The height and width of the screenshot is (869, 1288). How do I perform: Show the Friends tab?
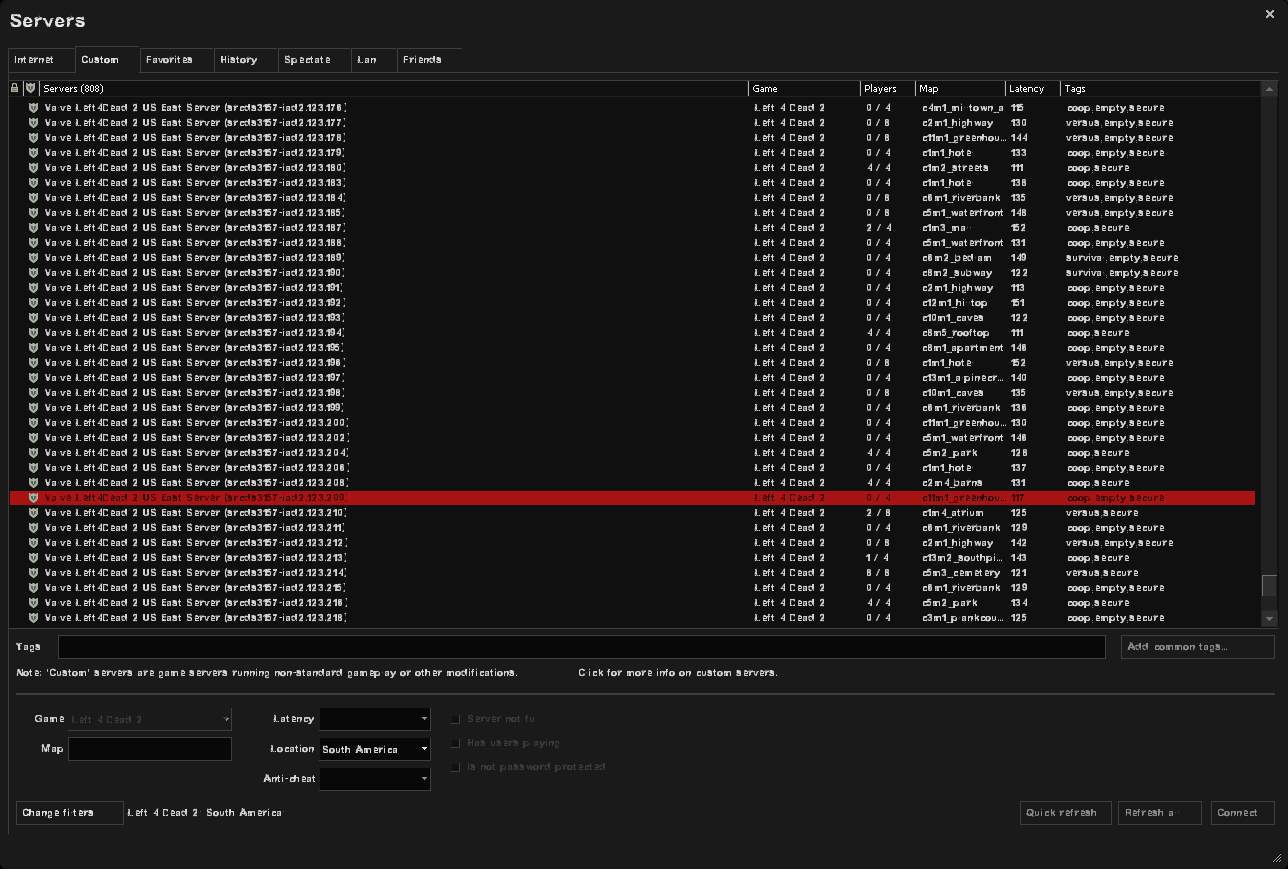[x=430, y=60]
